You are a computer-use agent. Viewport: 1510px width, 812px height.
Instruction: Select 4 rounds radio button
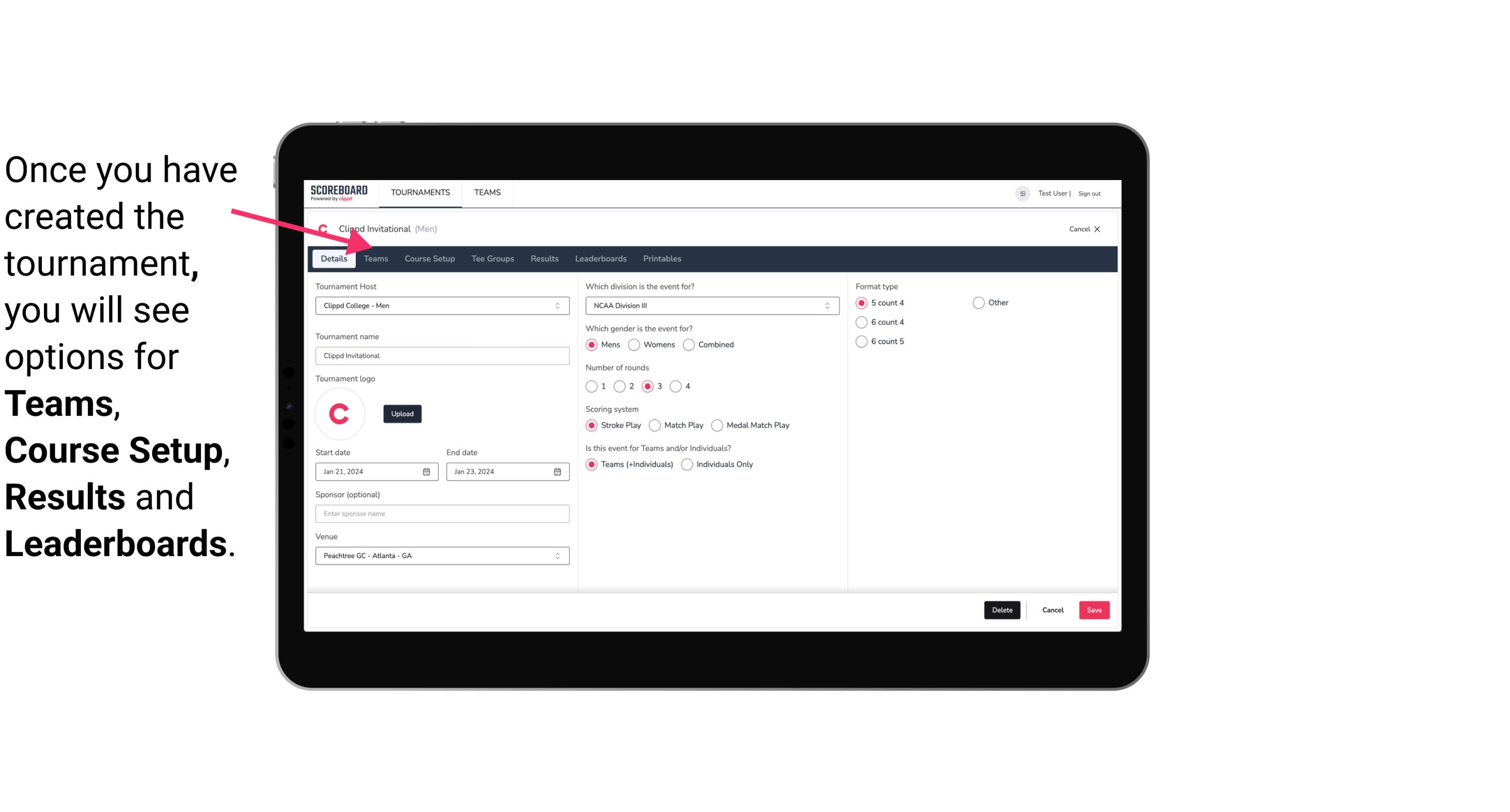[676, 386]
